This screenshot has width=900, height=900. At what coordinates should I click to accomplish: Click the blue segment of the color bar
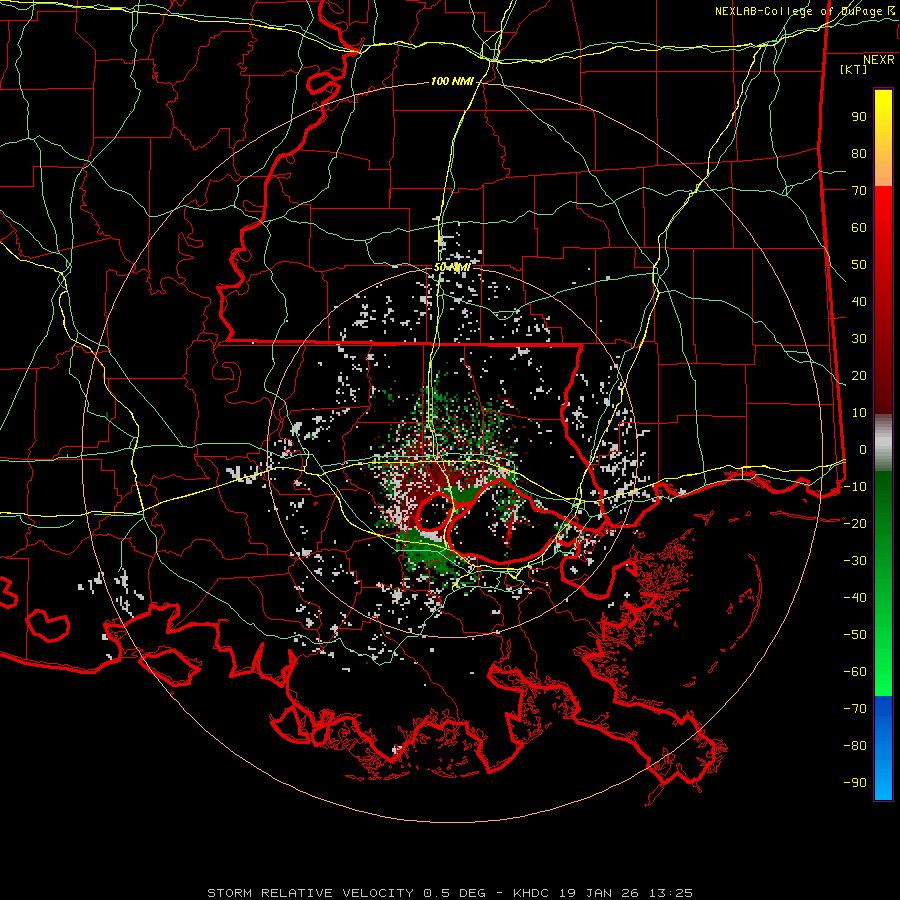(883, 748)
